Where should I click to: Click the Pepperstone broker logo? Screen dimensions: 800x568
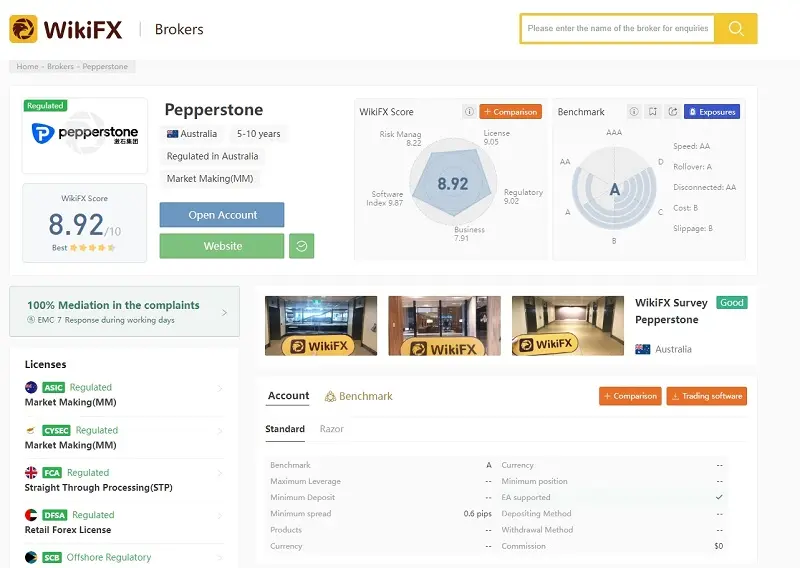[85, 133]
